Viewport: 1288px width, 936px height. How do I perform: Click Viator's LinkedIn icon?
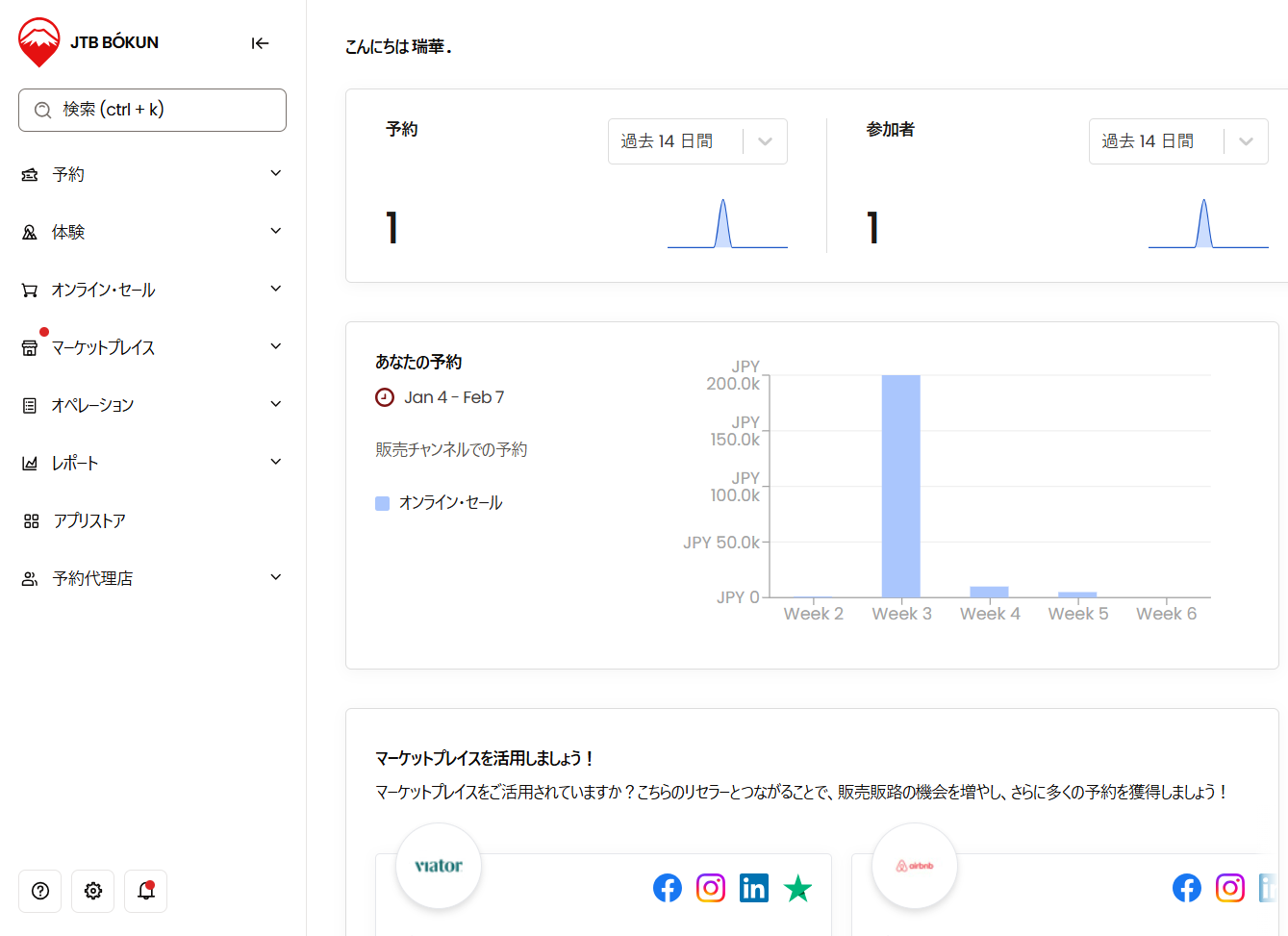pyautogui.click(x=754, y=888)
